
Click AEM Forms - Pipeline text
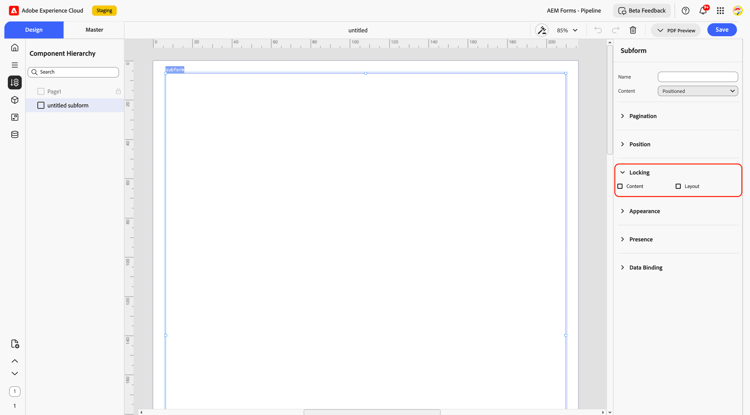(574, 11)
